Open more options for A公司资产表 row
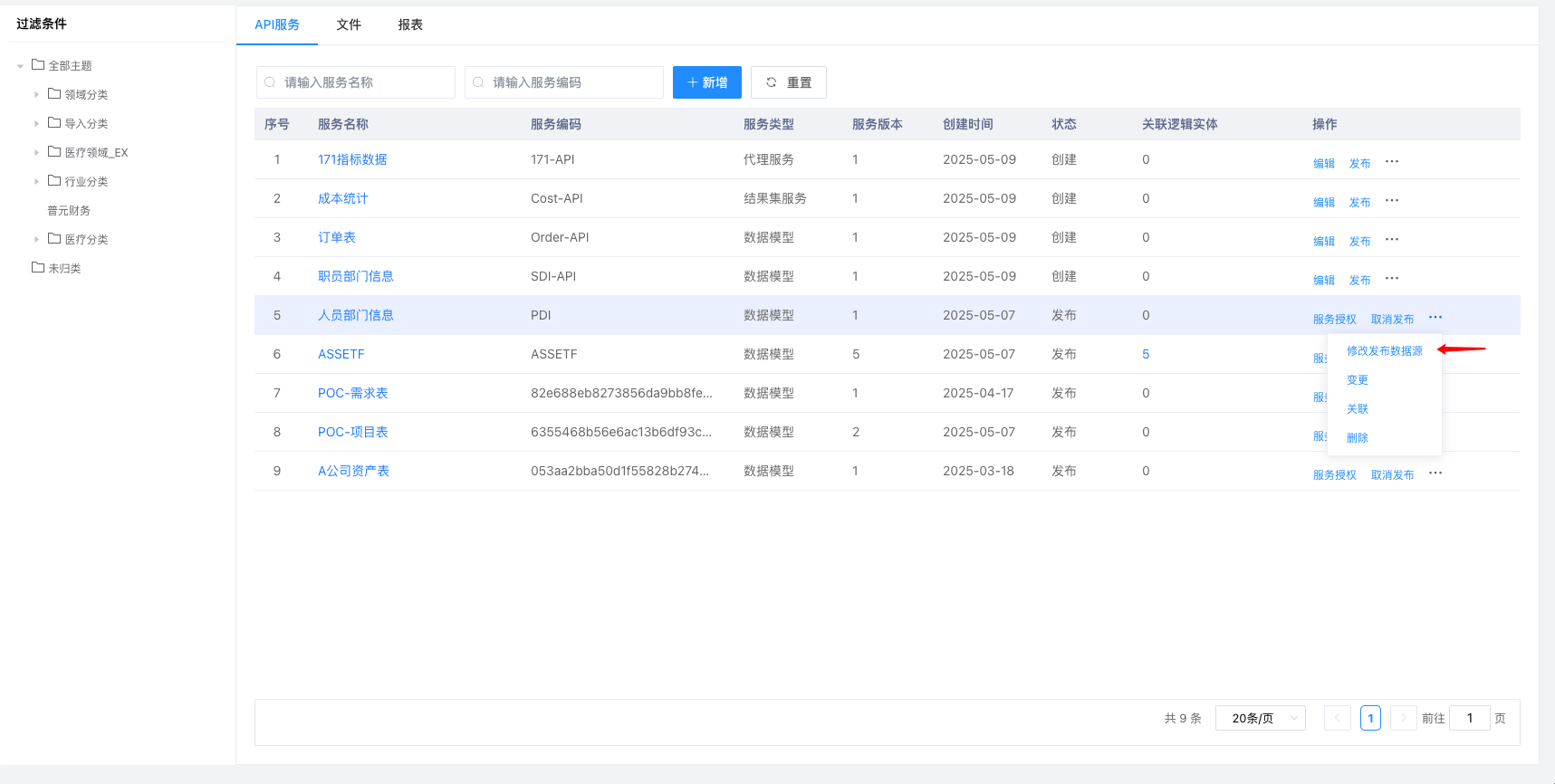The height and width of the screenshot is (784, 1555). pyautogui.click(x=1435, y=473)
